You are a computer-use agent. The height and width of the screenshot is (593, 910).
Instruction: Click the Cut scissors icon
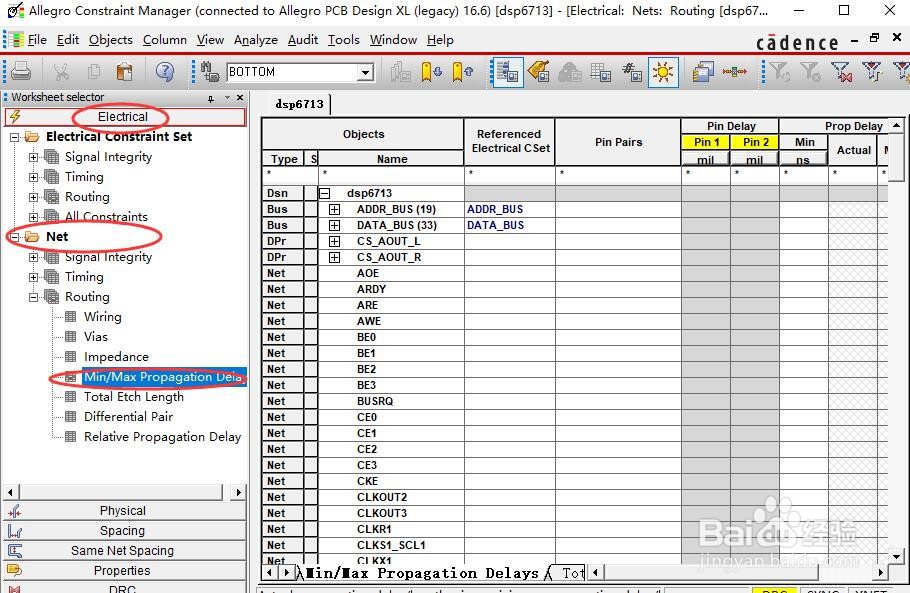60,71
